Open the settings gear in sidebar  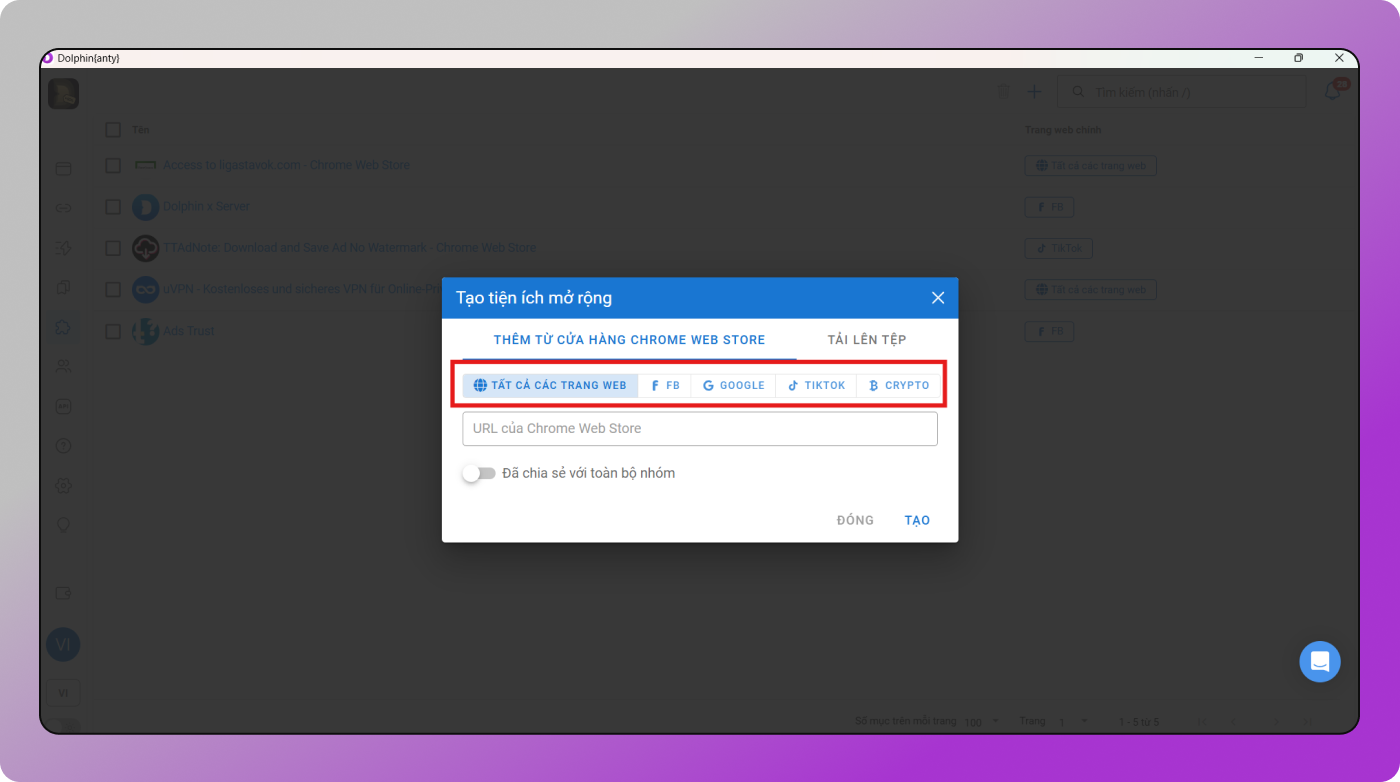click(x=63, y=486)
